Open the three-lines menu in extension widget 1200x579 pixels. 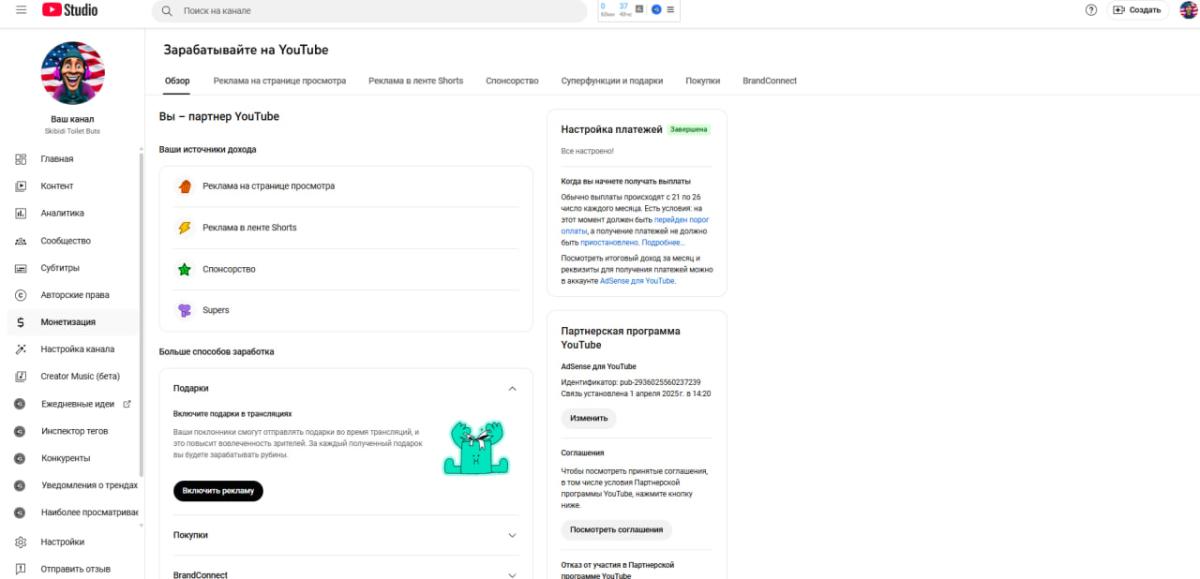pyautogui.click(x=670, y=9)
